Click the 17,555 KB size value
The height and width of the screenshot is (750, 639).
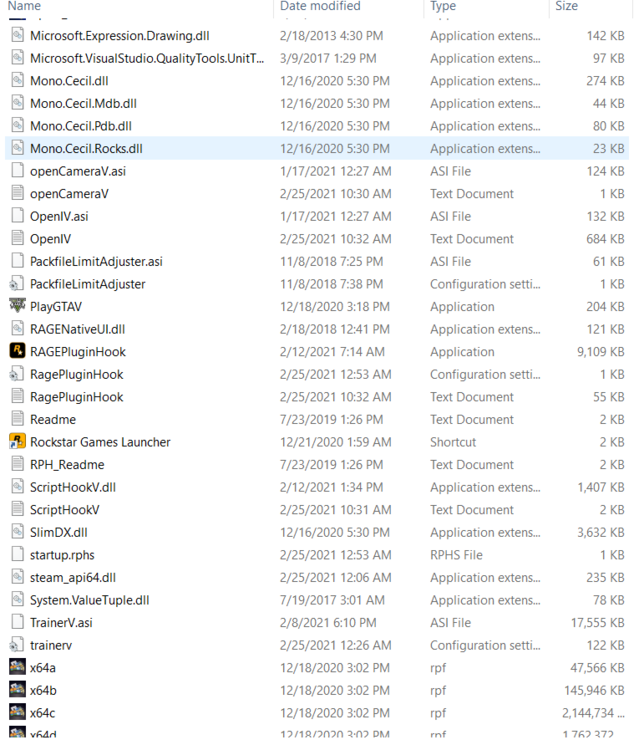click(x=597, y=623)
